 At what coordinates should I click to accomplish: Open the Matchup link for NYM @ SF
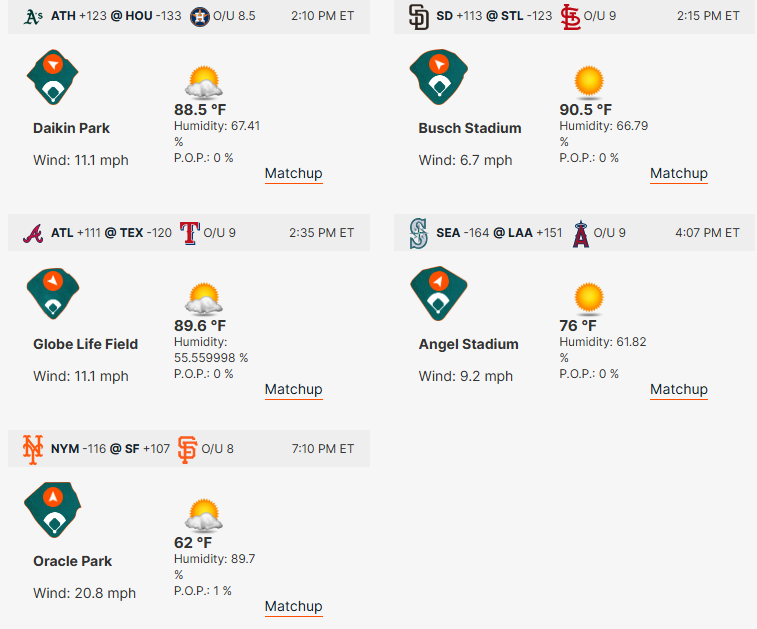pos(293,606)
